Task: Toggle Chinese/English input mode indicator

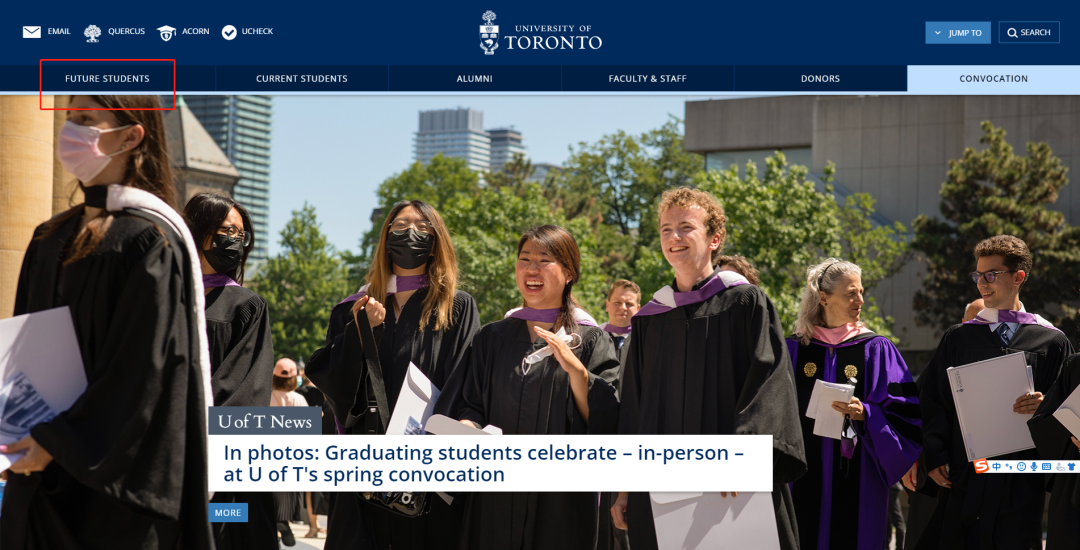Action: tap(997, 466)
